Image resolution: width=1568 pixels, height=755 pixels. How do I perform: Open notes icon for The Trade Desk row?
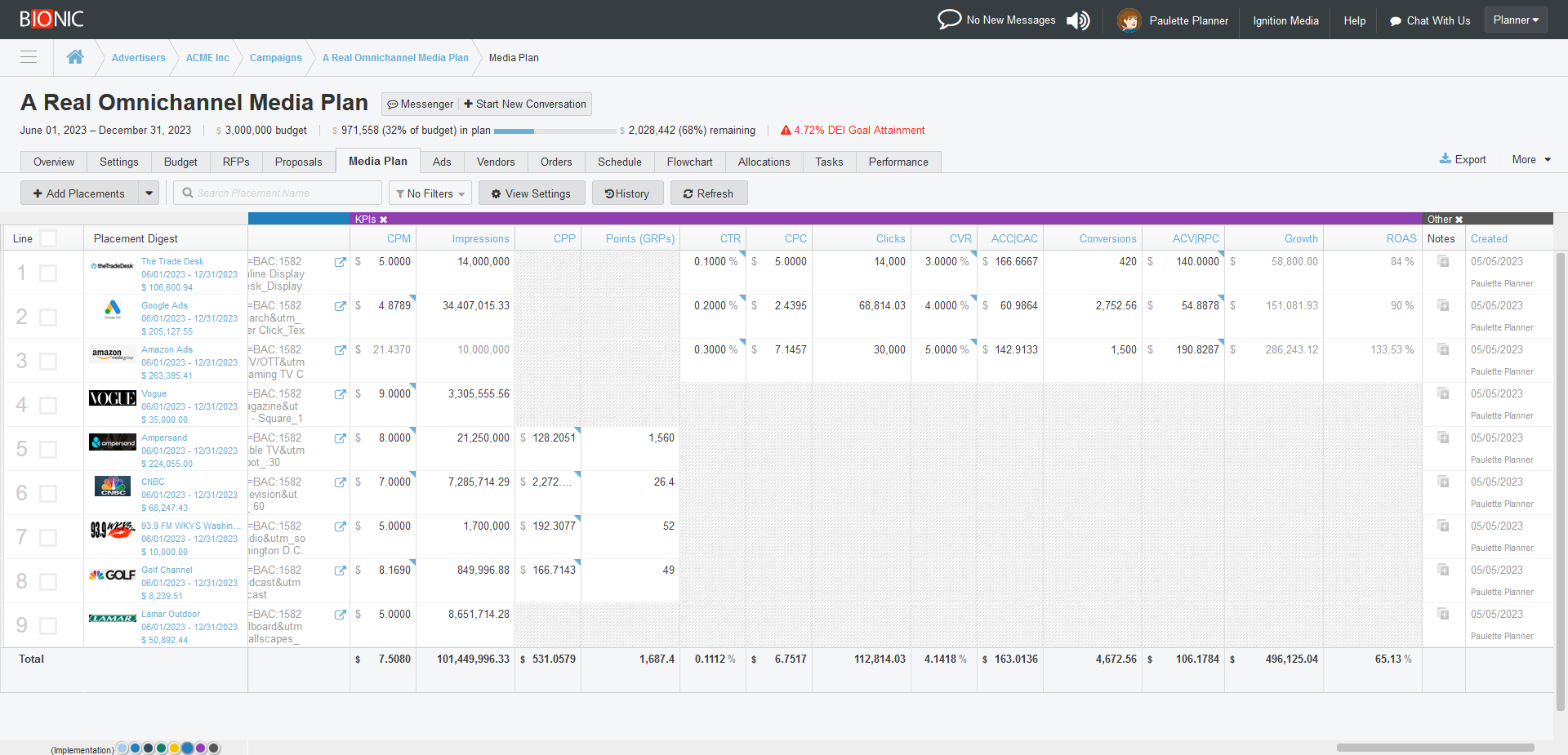1443,261
